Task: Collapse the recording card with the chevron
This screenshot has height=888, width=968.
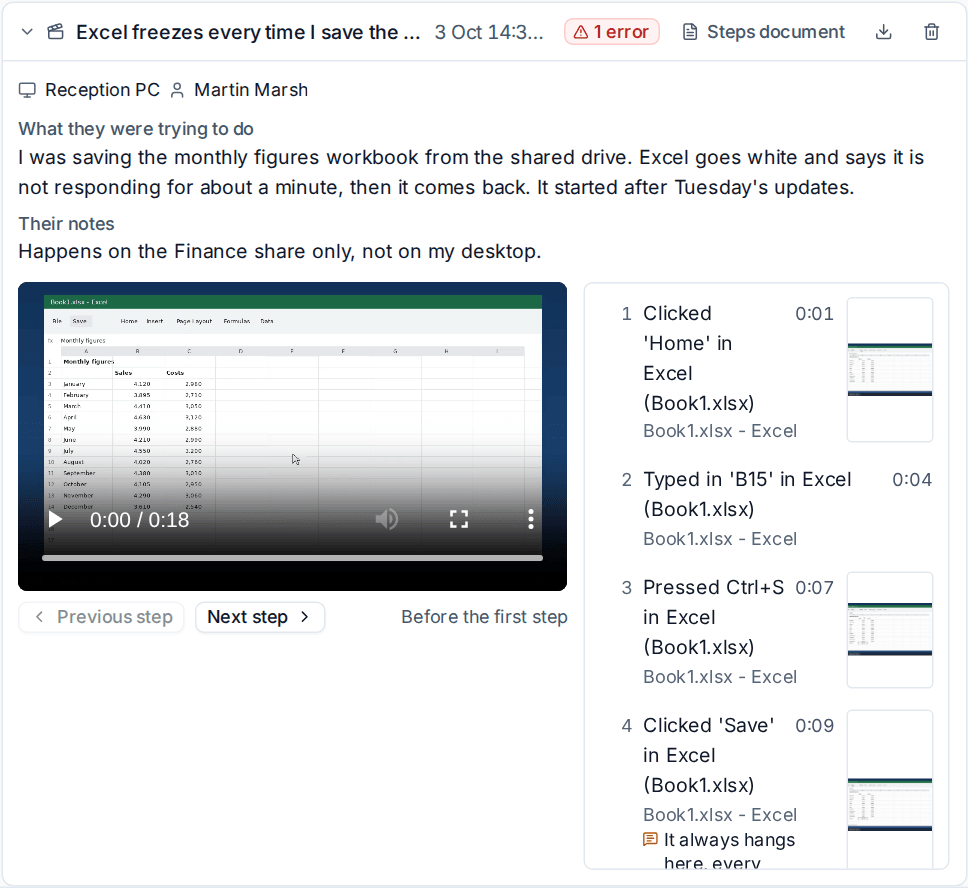Action: pos(27,31)
